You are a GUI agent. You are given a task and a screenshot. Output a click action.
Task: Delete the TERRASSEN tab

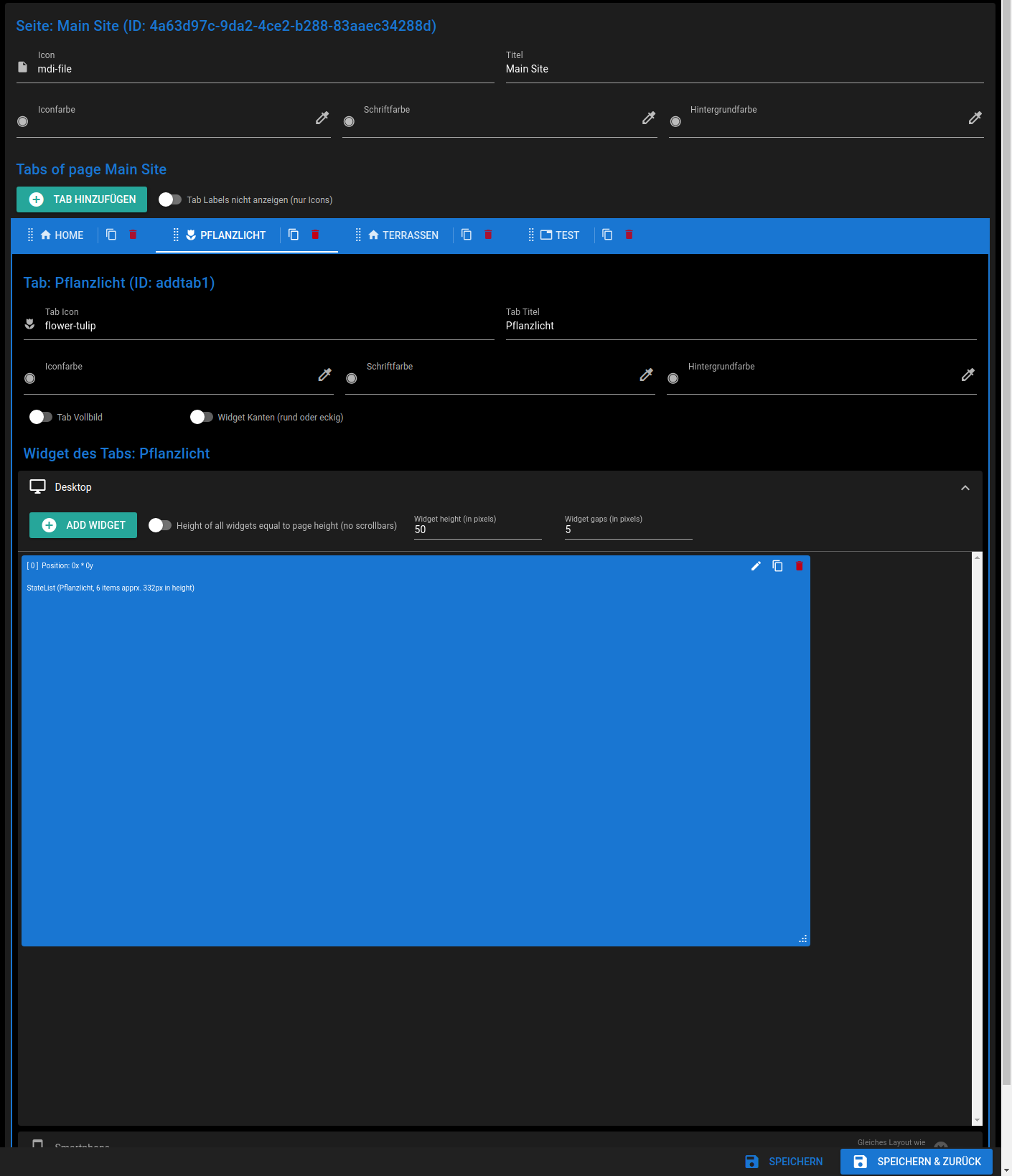point(488,235)
